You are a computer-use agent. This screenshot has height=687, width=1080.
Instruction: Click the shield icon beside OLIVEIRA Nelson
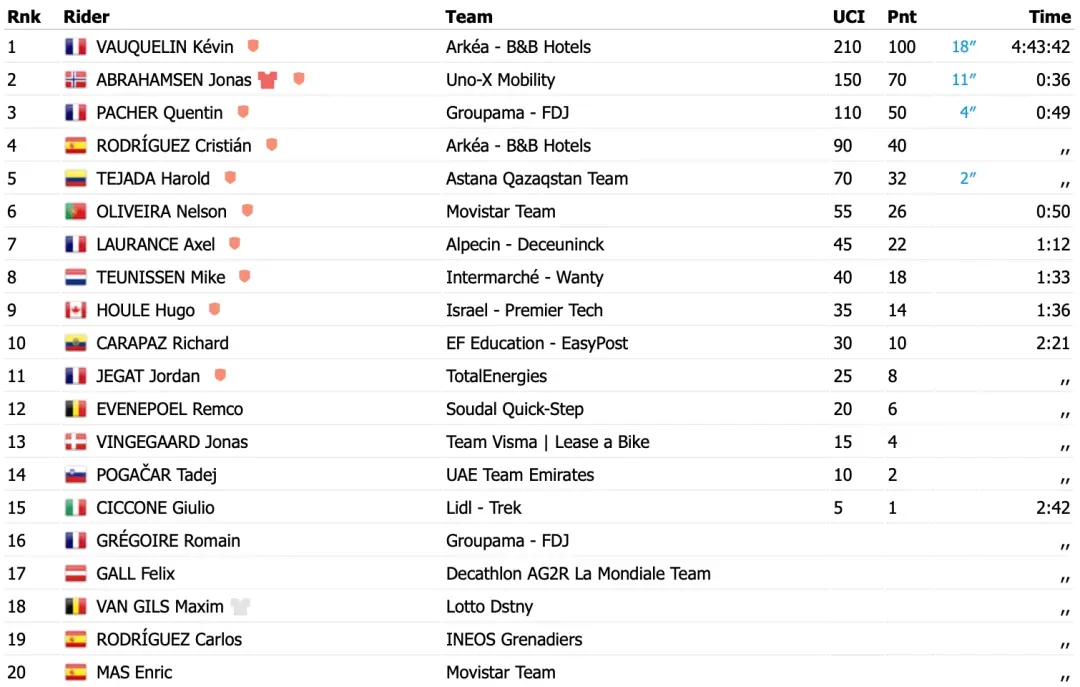(247, 211)
